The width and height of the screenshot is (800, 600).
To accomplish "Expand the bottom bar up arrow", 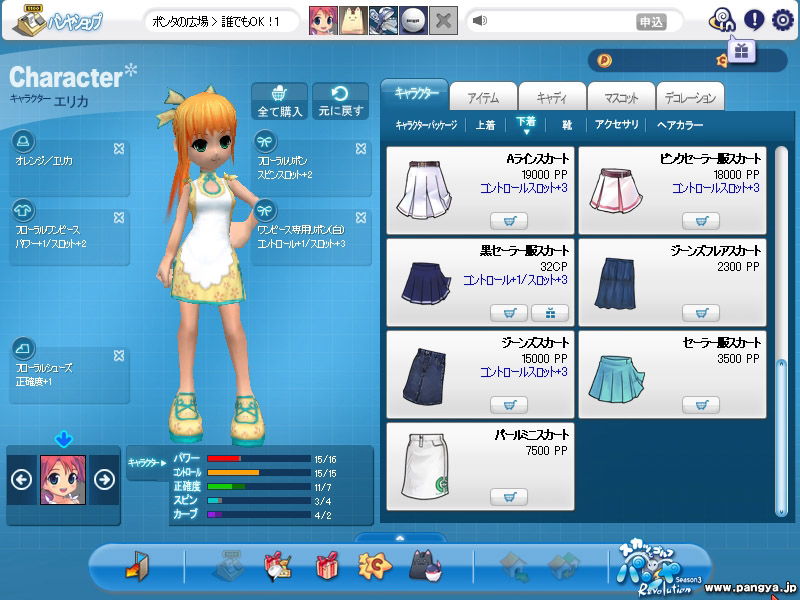I will tap(400, 538).
